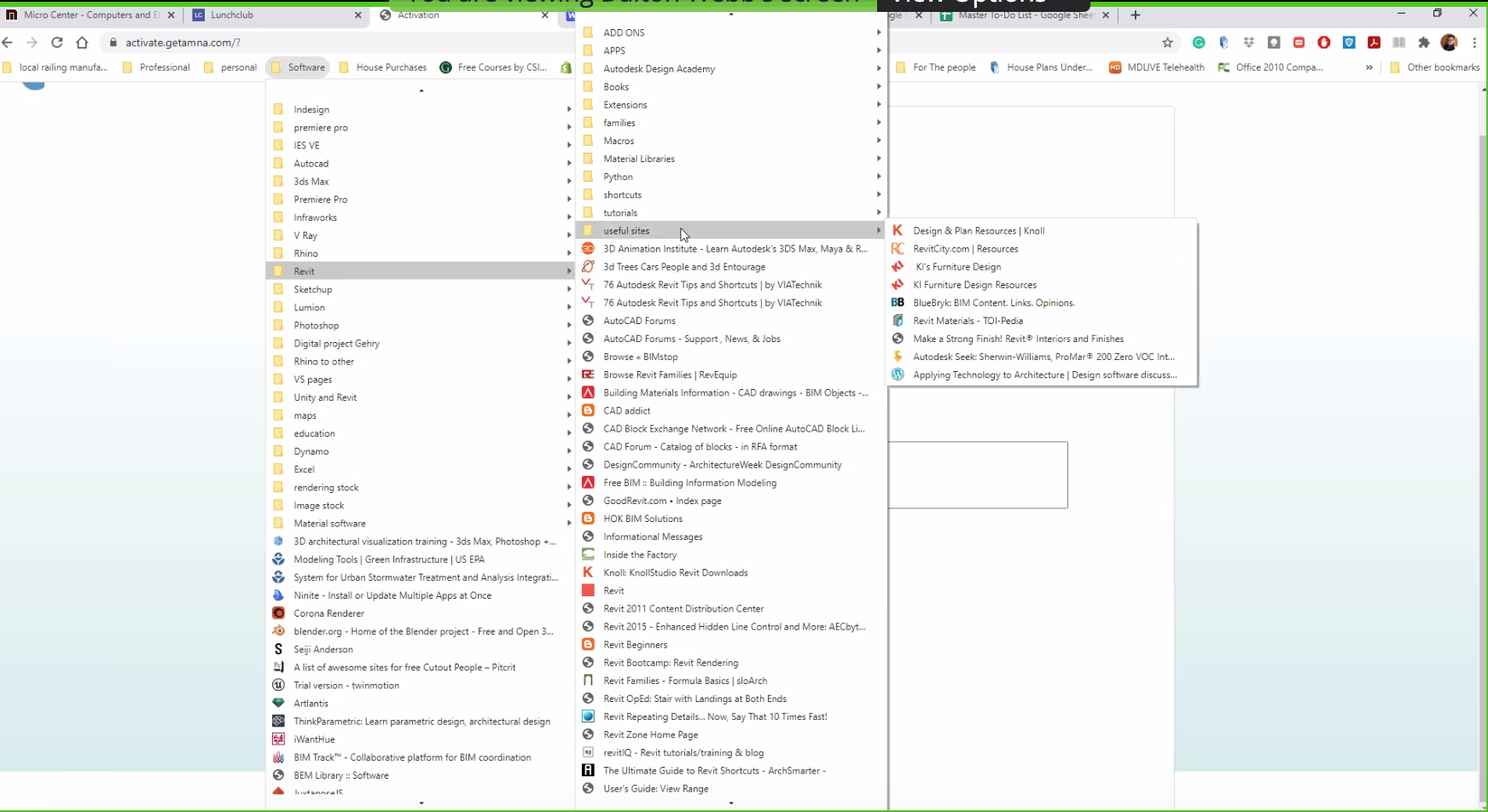
Task: Open GoodRevit.com Index page bookmark
Action: point(731,501)
